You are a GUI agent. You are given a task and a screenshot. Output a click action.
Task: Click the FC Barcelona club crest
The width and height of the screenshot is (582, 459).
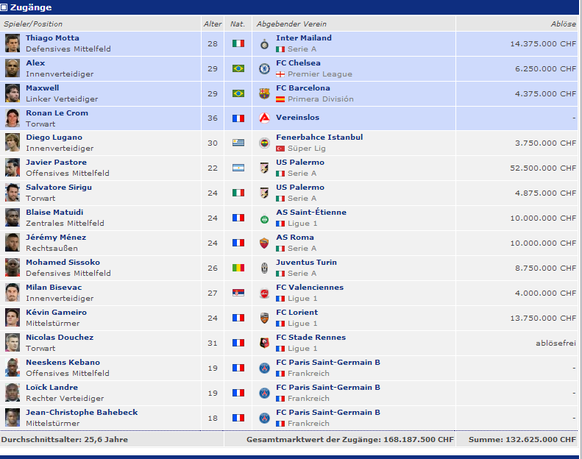tap(264, 94)
